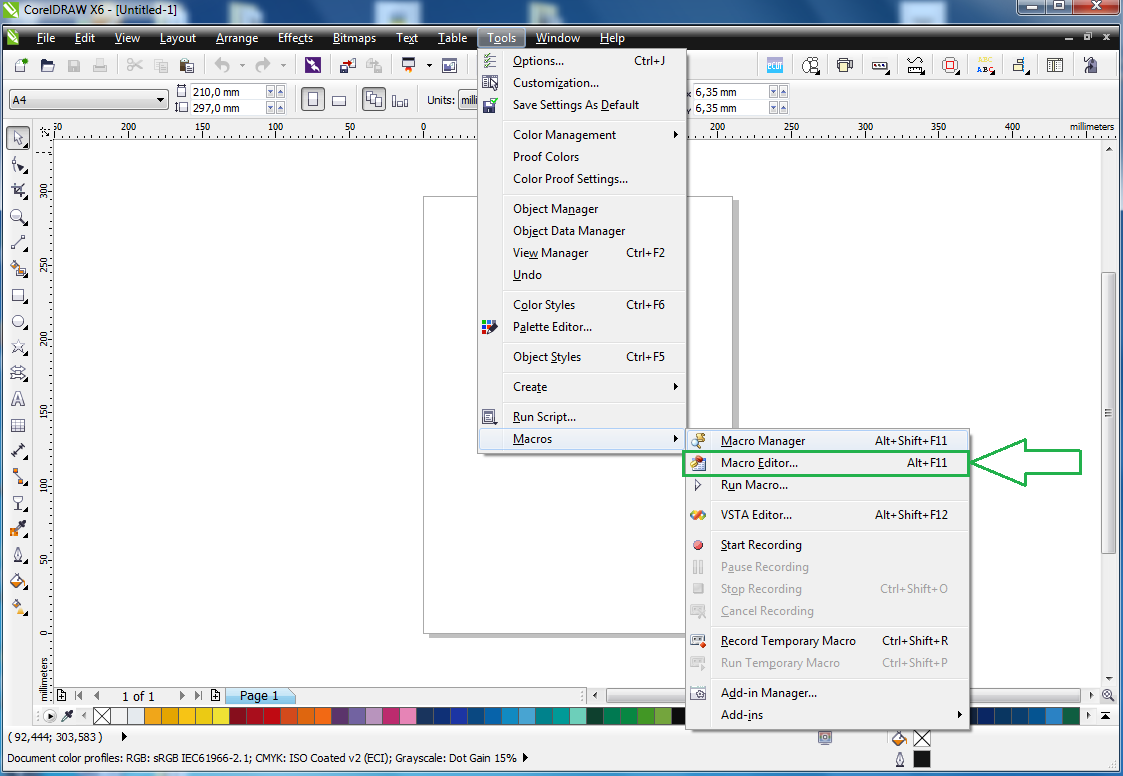
Task: Select the Smart Fill tool
Action: [x=19, y=269]
